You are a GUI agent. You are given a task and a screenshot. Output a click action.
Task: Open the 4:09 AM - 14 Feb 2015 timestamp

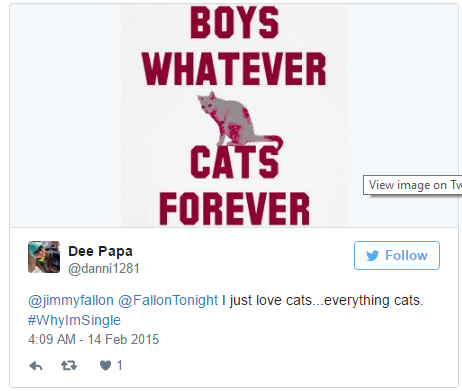[94, 339]
